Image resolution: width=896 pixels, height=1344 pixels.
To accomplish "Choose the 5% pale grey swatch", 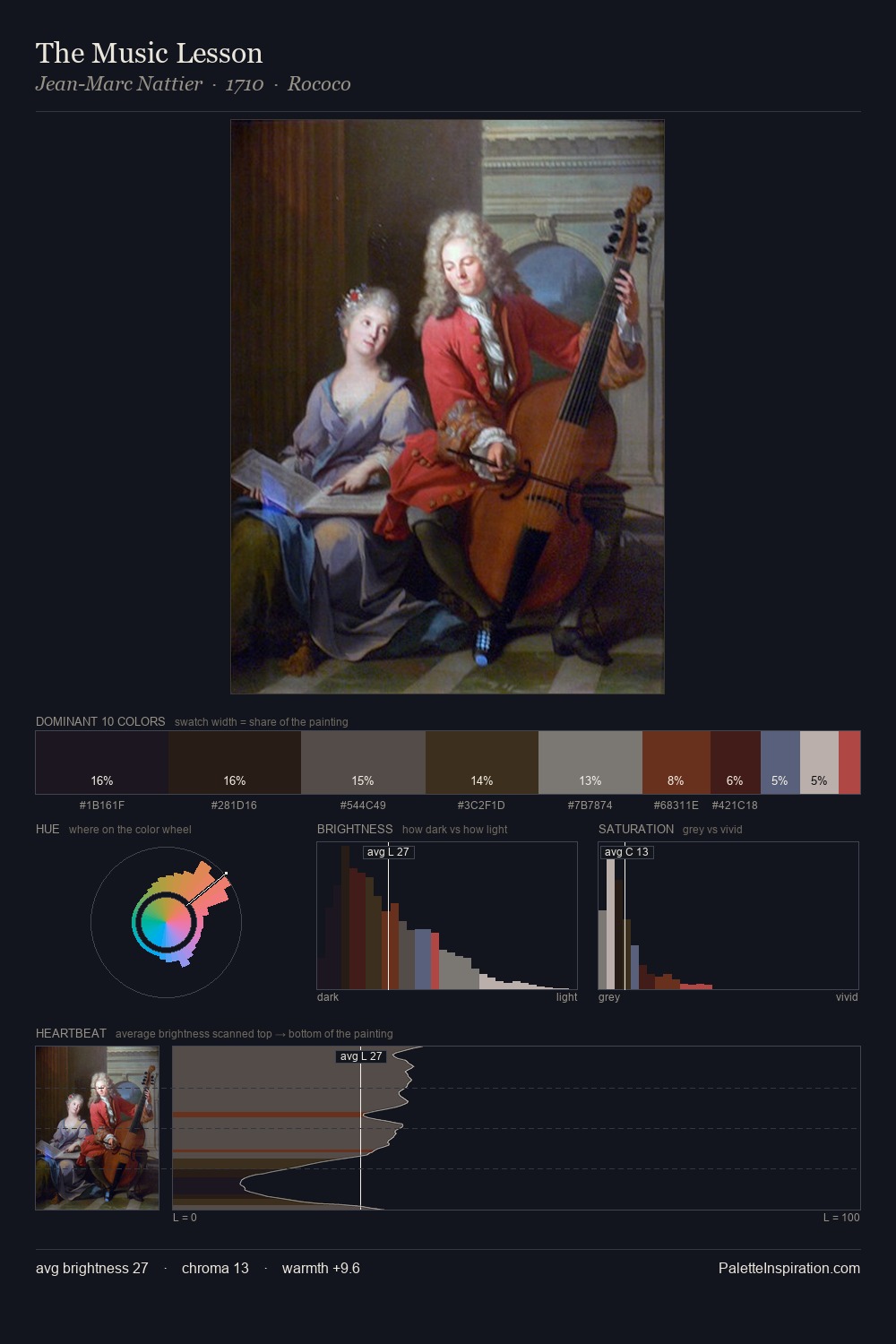I will 819,762.
